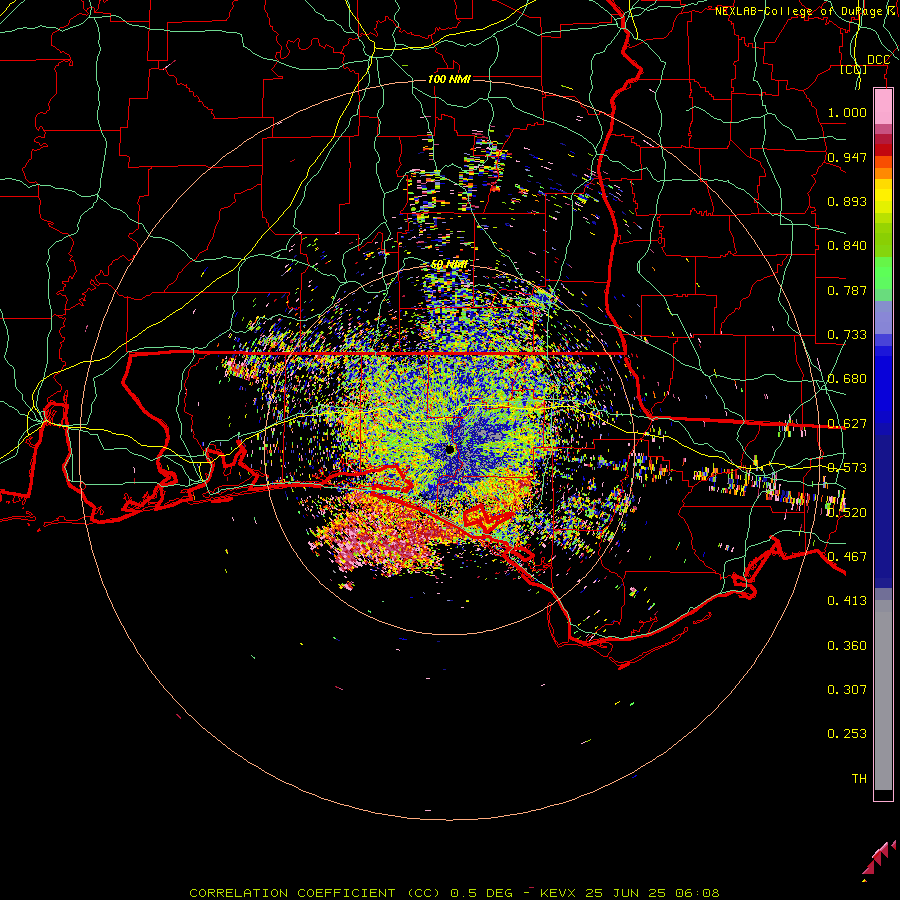
Task: Click the 0.520 scale value
Action: click(x=847, y=513)
